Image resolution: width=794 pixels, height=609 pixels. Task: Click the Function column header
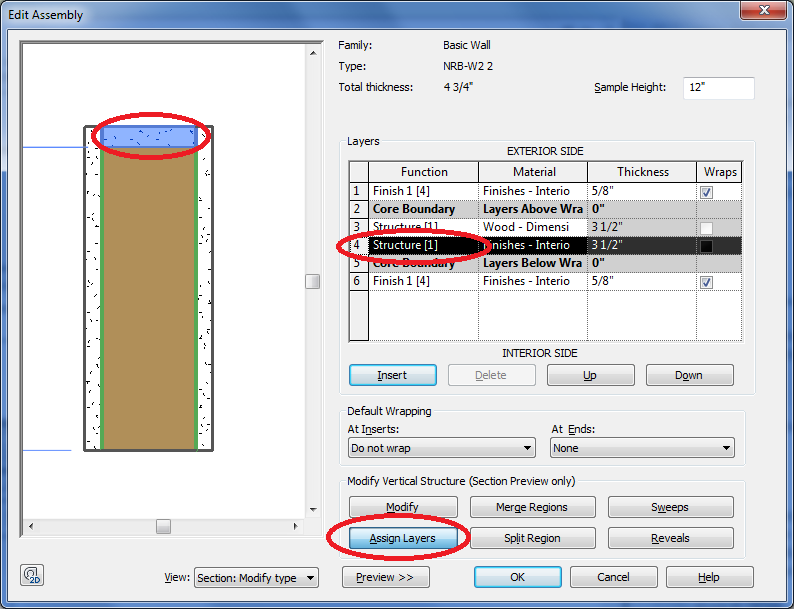423,172
